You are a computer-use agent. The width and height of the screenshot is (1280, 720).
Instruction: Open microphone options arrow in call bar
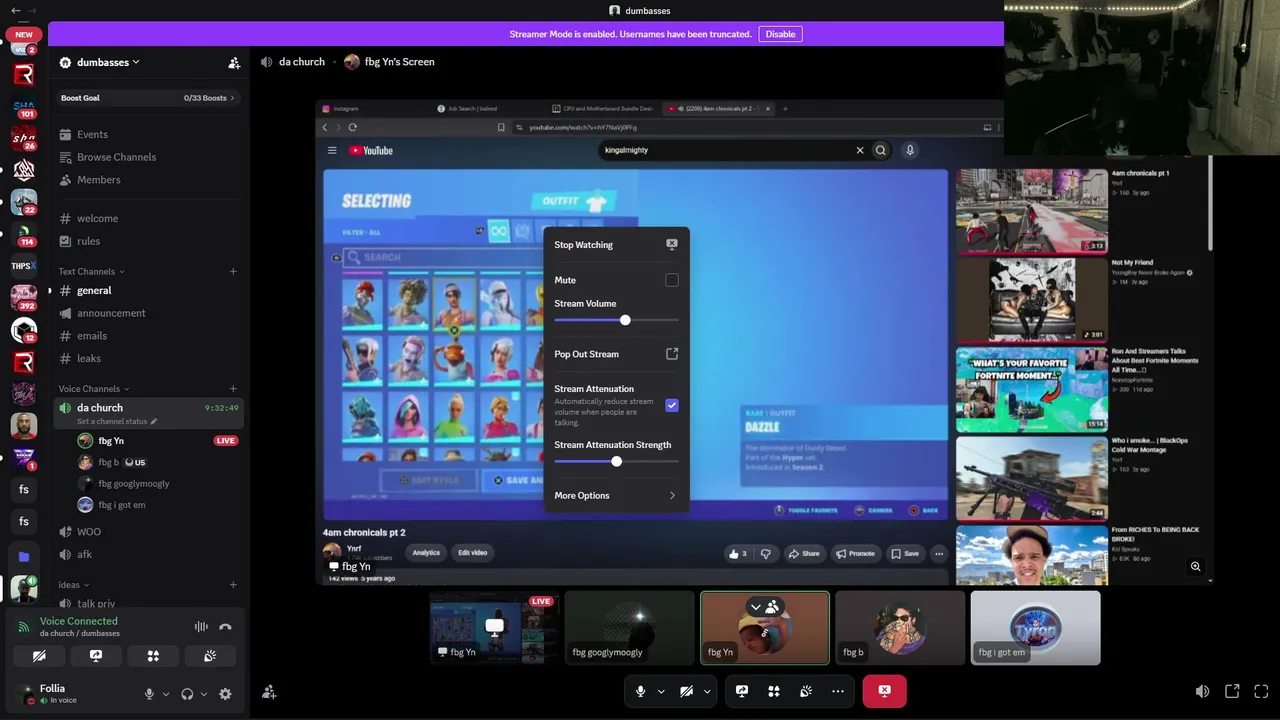pyautogui.click(x=661, y=691)
